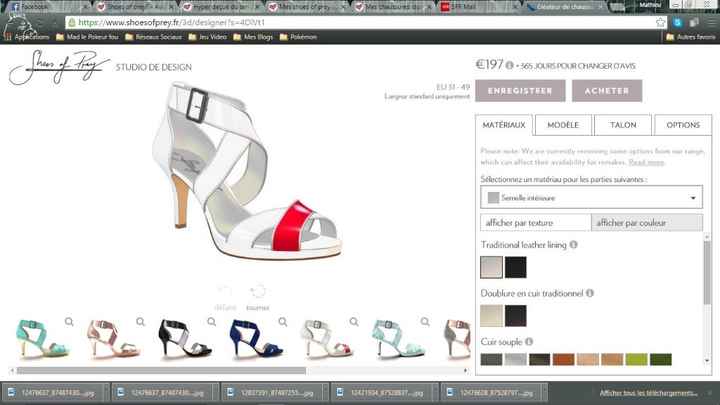The image size is (720, 405).
Task: Select black Traditional leather lining swatch
Action: [x=515, y=267]
